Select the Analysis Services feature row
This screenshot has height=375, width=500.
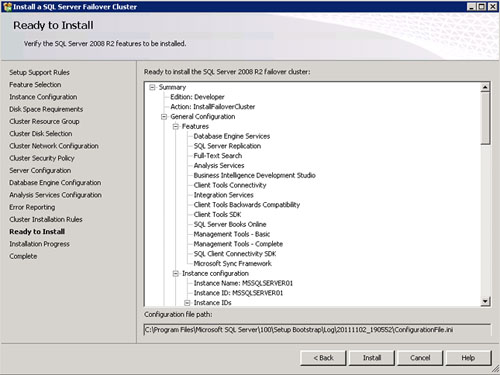(x=219, y=166)
